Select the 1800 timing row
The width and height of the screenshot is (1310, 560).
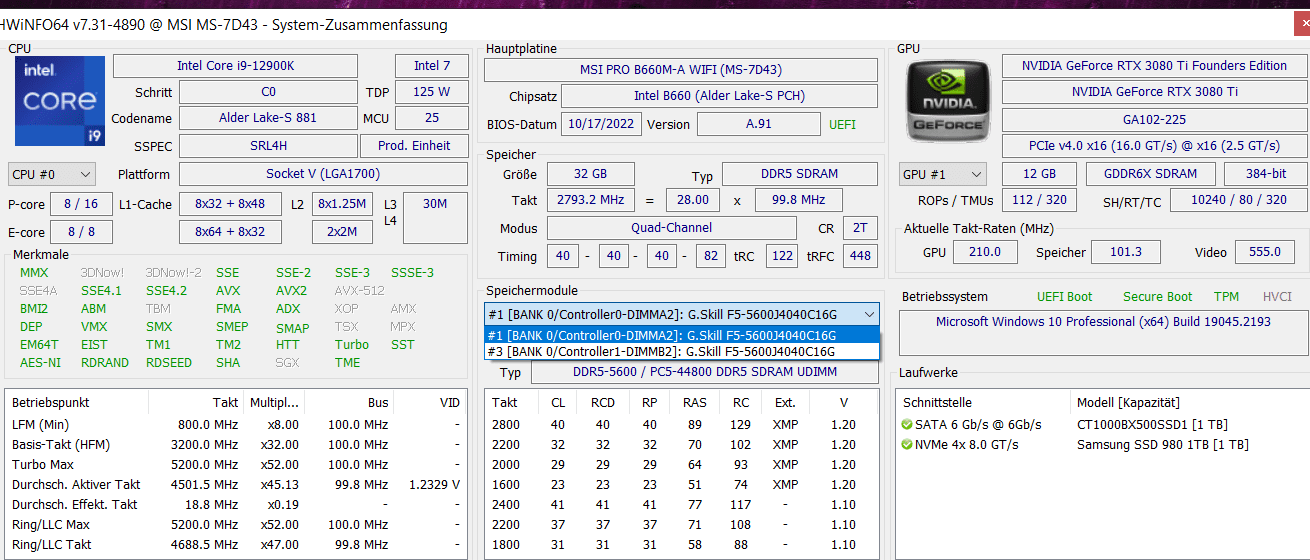tap(680, 544)
